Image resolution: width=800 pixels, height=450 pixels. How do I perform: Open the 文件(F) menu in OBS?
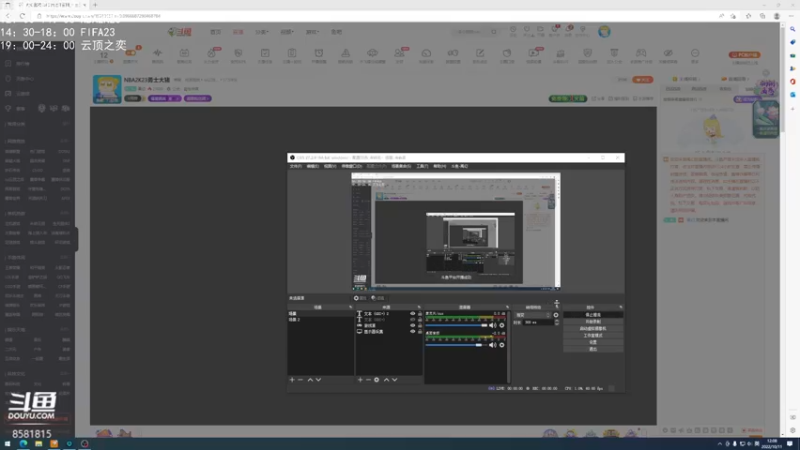[296, 166]
